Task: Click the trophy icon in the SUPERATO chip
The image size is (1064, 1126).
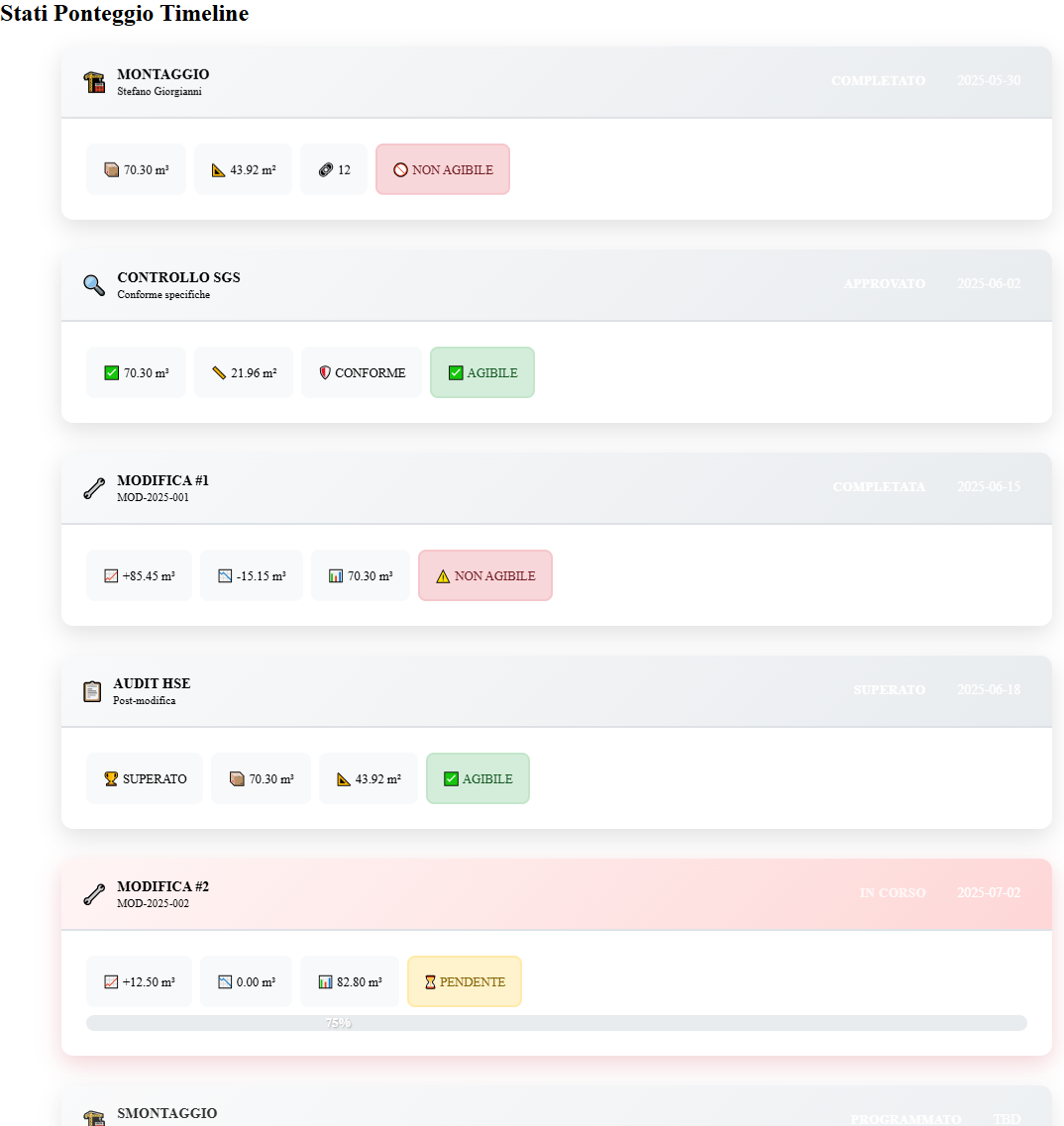Action: click(111, 779)
